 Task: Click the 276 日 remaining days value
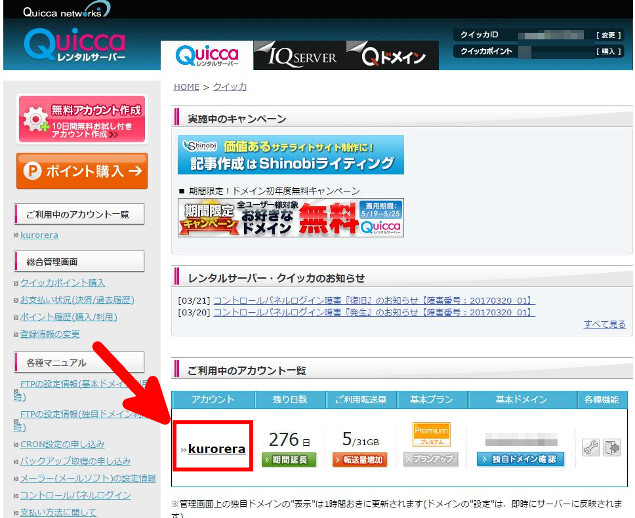point(289,440)
